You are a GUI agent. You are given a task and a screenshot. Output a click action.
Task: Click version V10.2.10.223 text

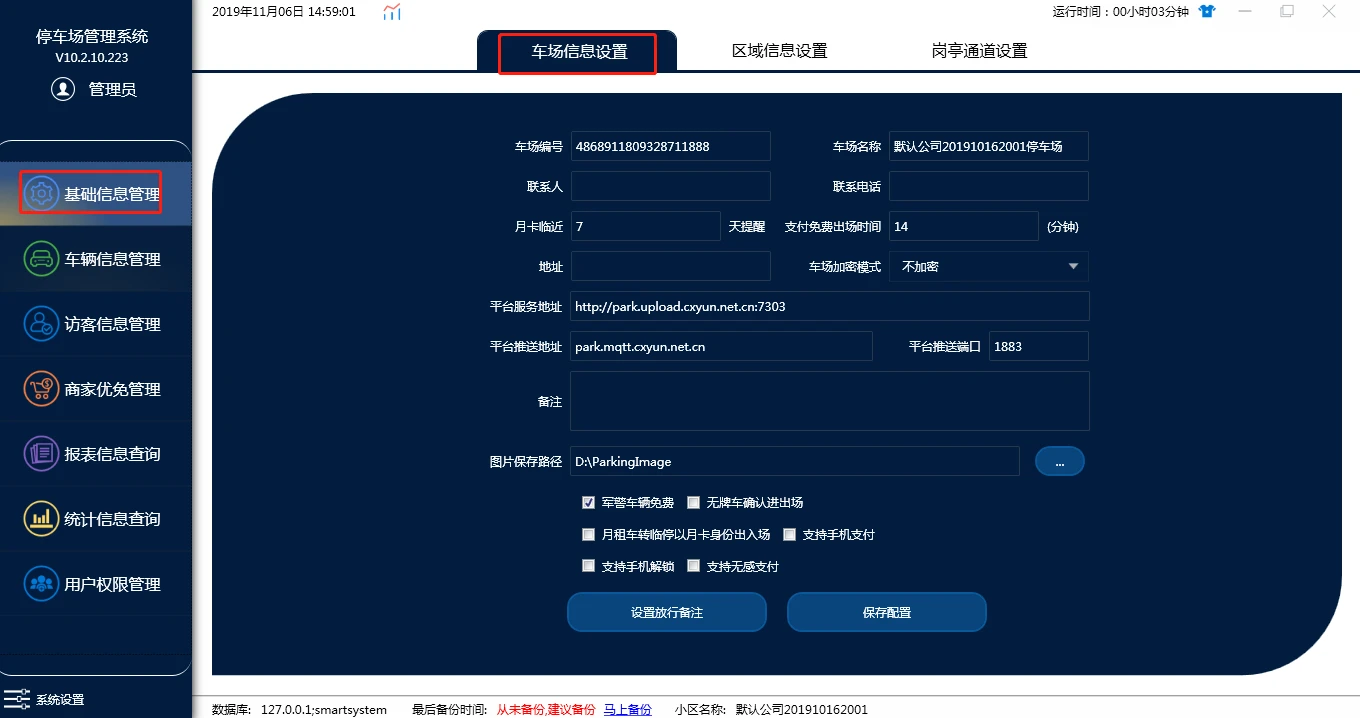92,58
